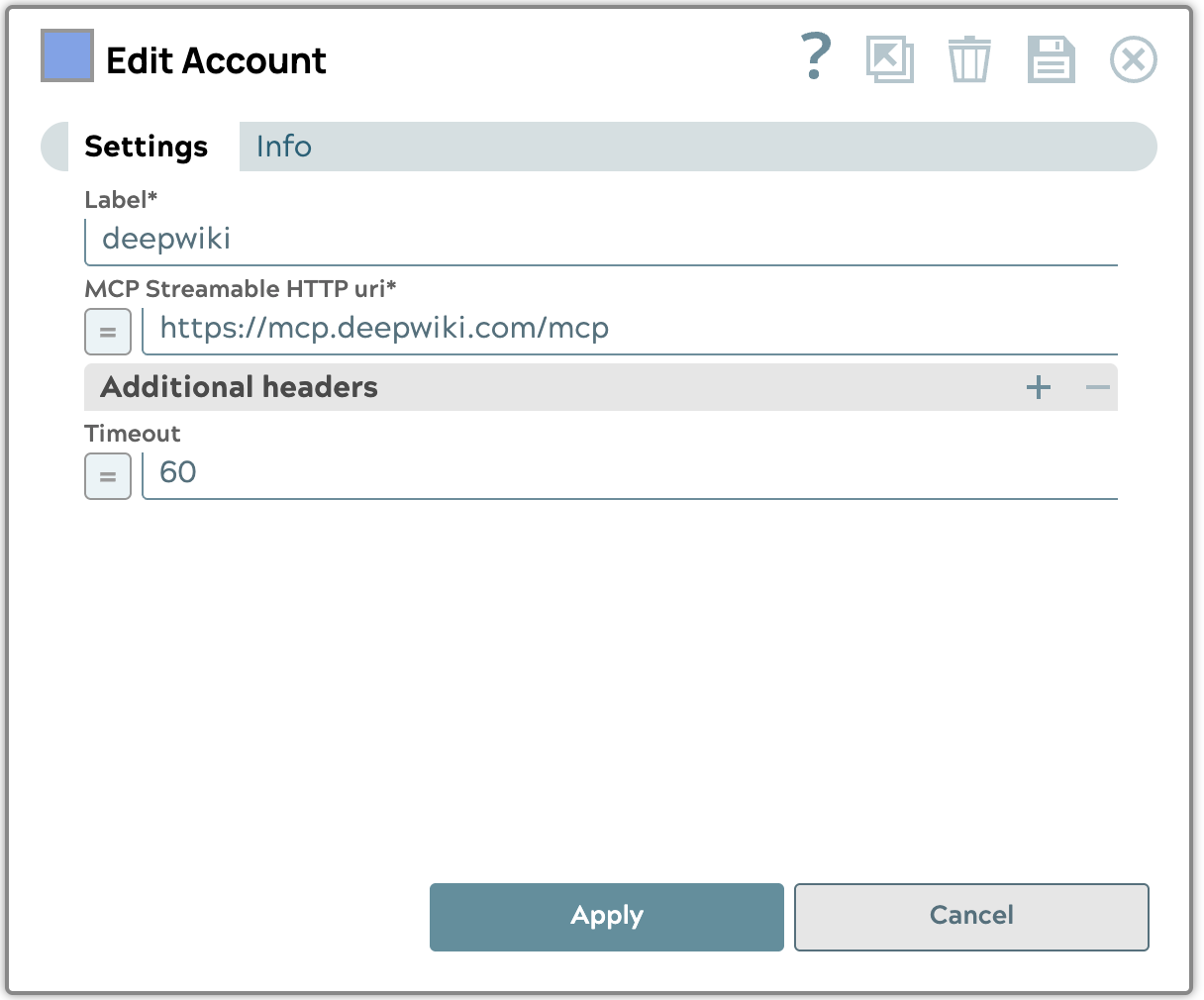
Task: Open magic text picker beside the URI field
Action: [107, 332]
